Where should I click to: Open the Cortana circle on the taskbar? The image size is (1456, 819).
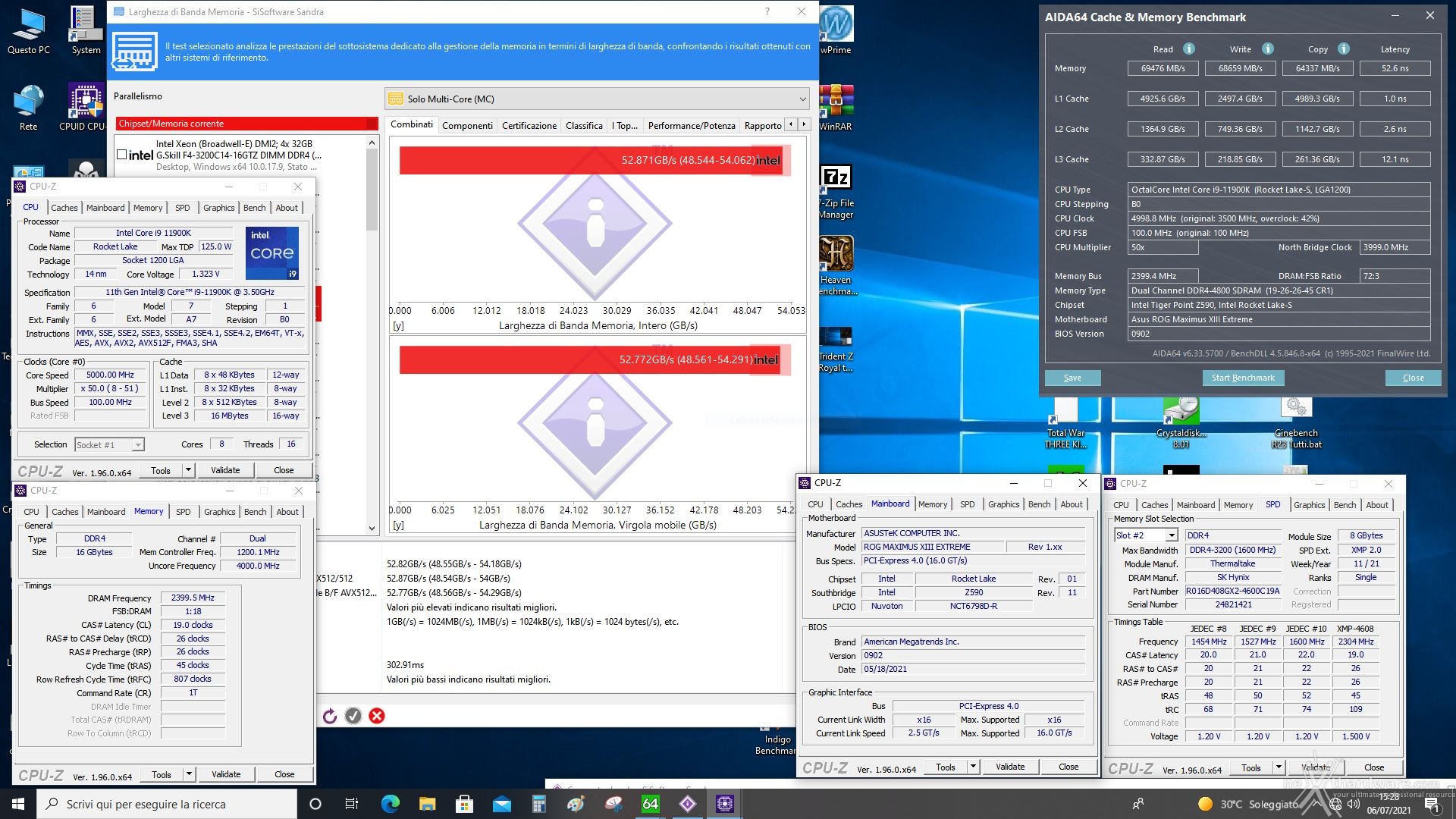315,804
